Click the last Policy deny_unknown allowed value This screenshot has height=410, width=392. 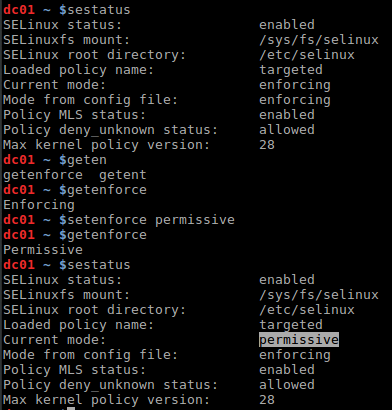click(x=287, y=385)
